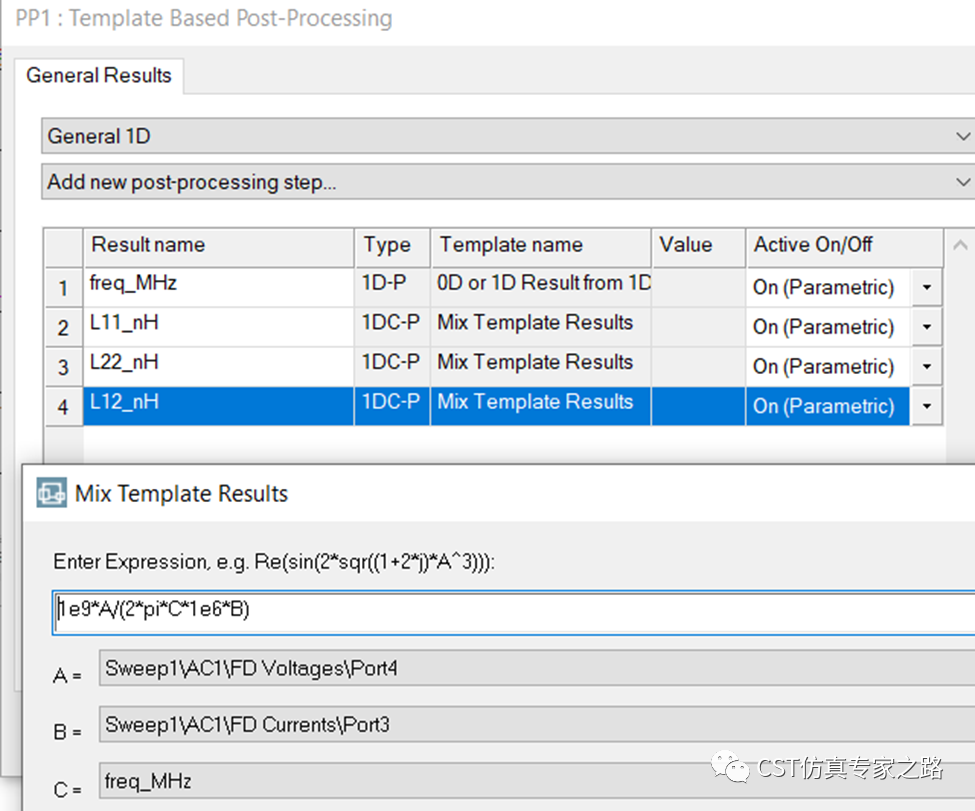
Task: Expand Add new post-processing step list
Action: coord(508,182)
